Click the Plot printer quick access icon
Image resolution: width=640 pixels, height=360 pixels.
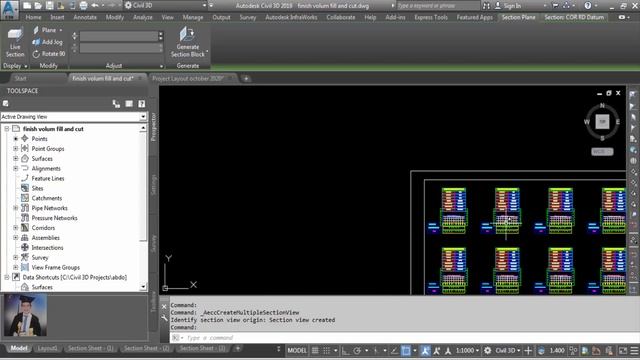coord(83,6)
